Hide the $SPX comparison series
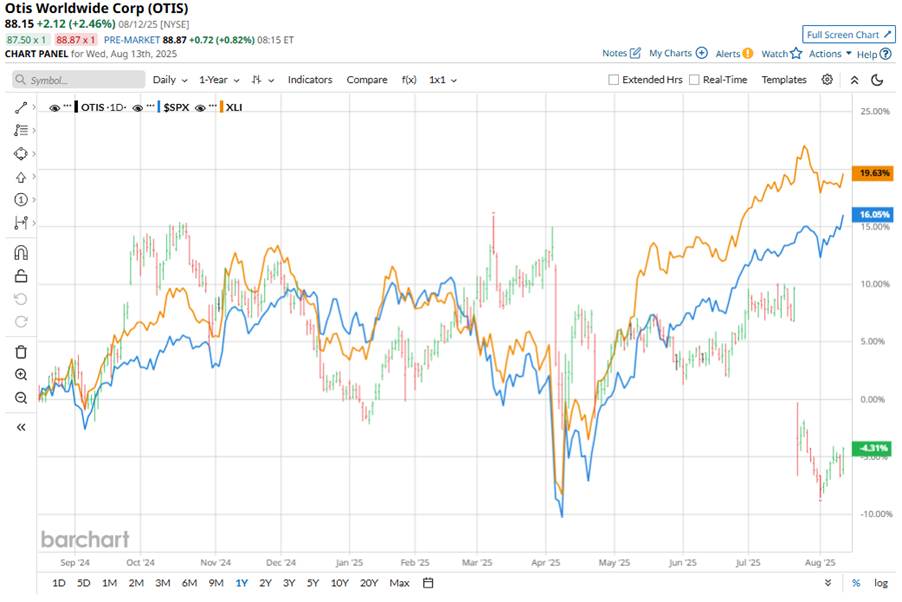This screenshot has width=902, height=602. [x=137, y=108]
